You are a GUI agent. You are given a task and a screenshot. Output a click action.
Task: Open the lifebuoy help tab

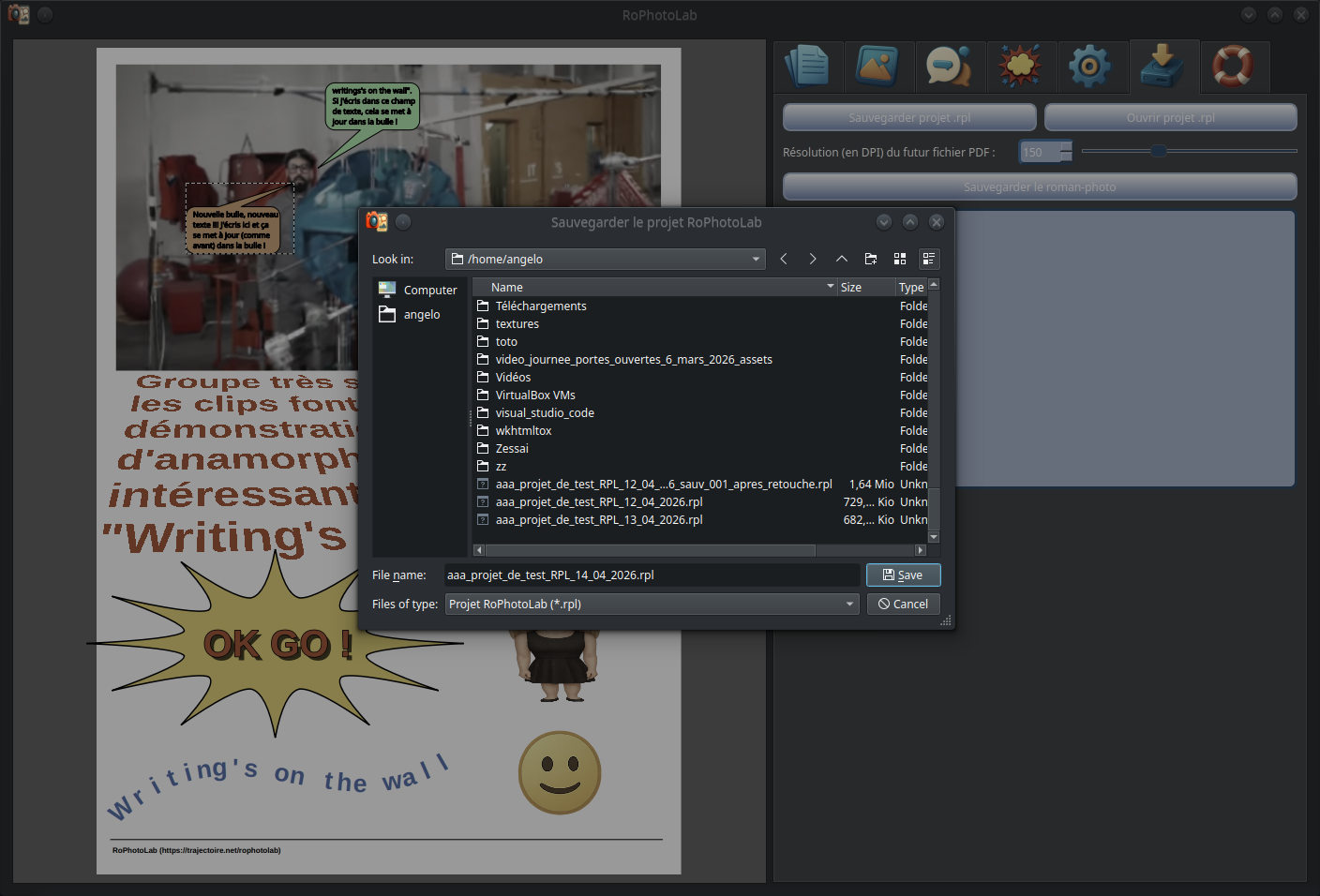[x=1233, y=67]
